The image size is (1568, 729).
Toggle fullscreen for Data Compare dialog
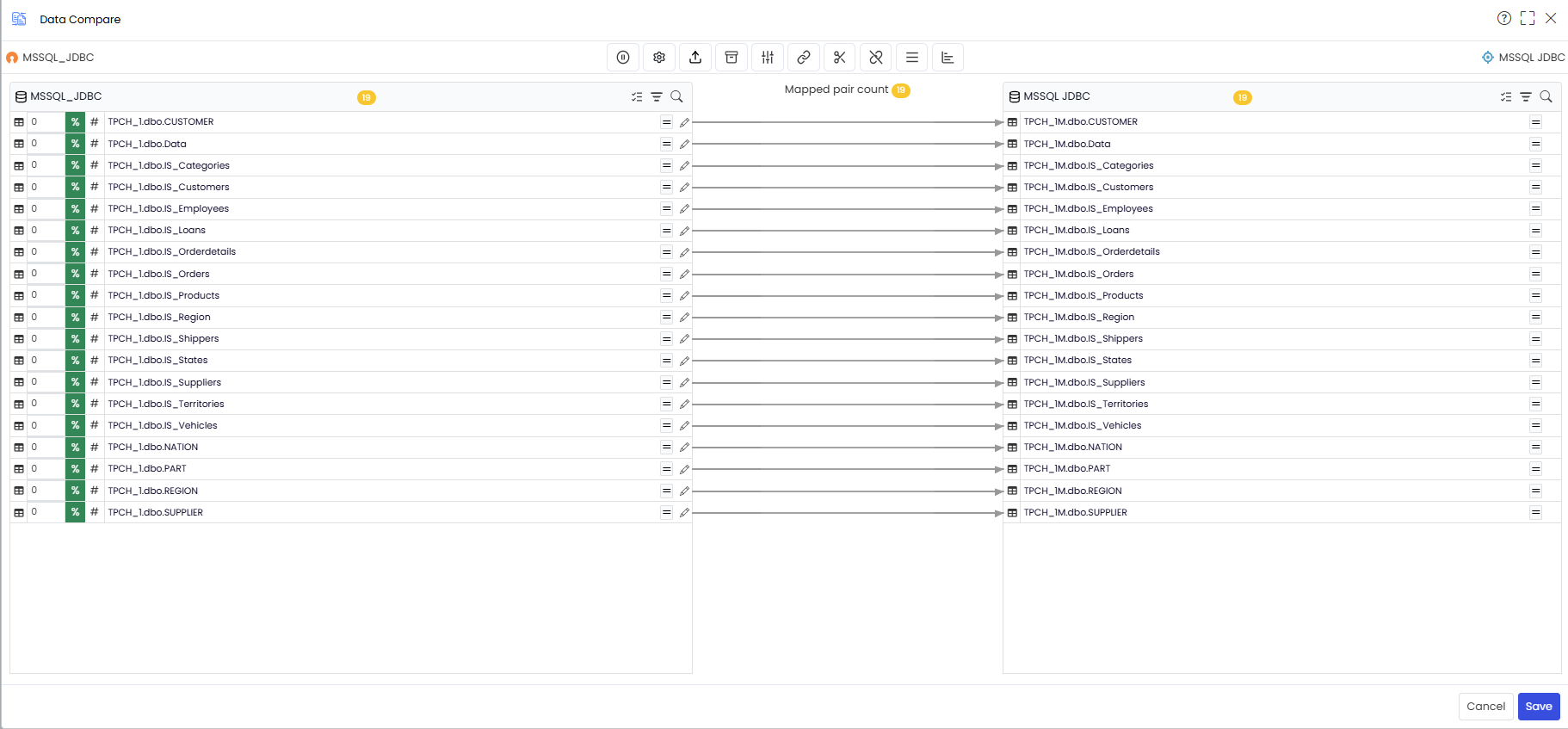[x=1528, y=18]
